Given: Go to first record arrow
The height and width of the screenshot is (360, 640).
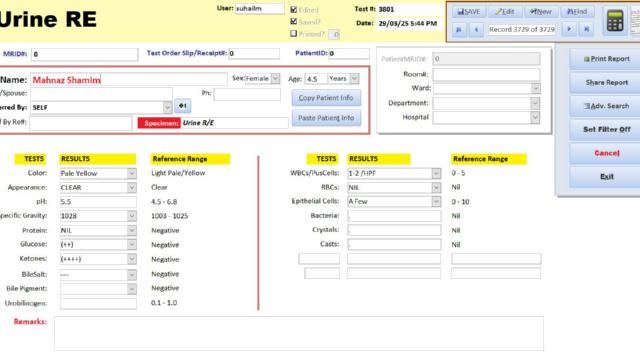Looking at the screenshot, I should pos(459,29).
